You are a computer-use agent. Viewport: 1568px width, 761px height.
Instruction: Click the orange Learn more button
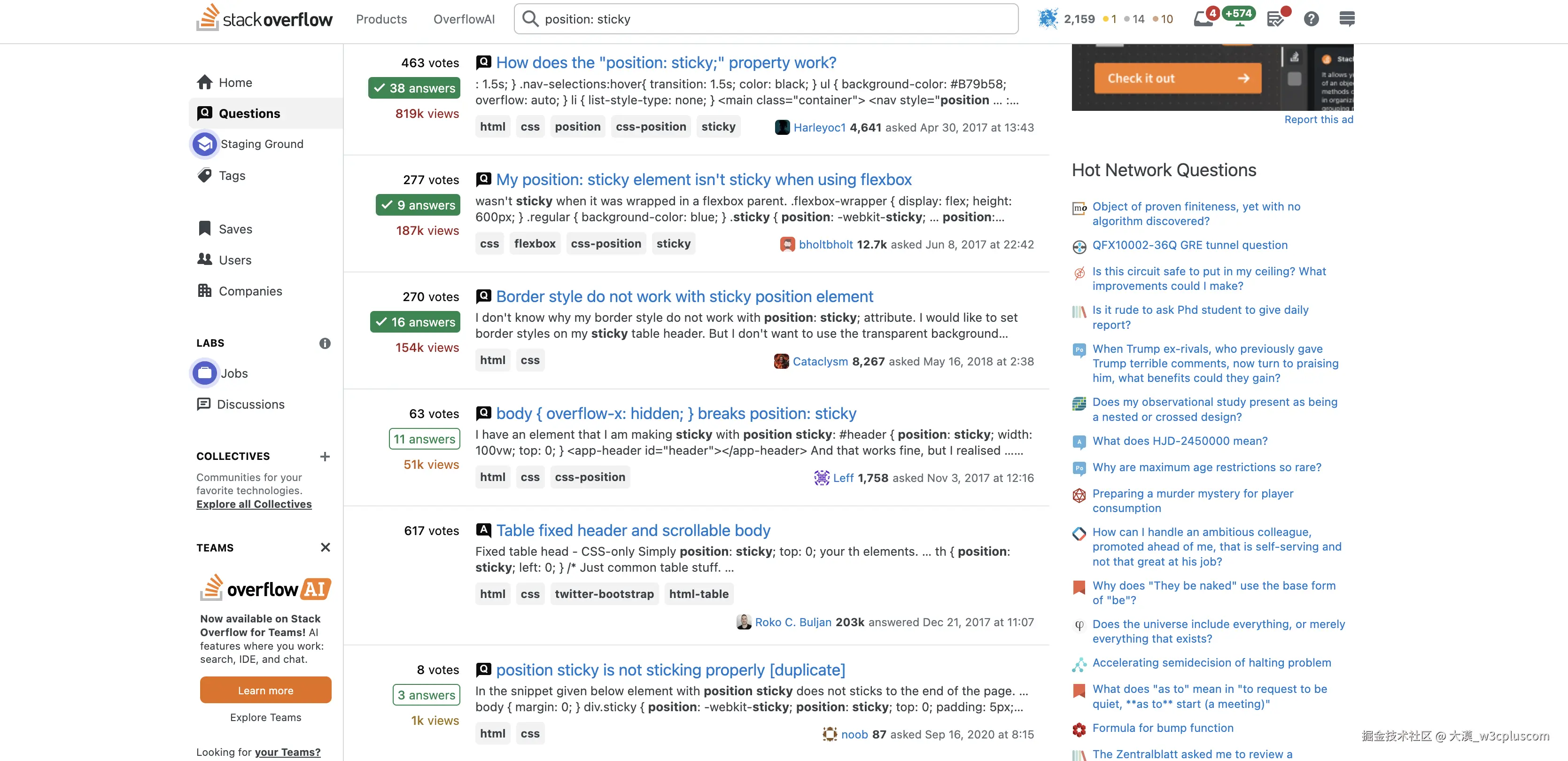tap(265, 691)
